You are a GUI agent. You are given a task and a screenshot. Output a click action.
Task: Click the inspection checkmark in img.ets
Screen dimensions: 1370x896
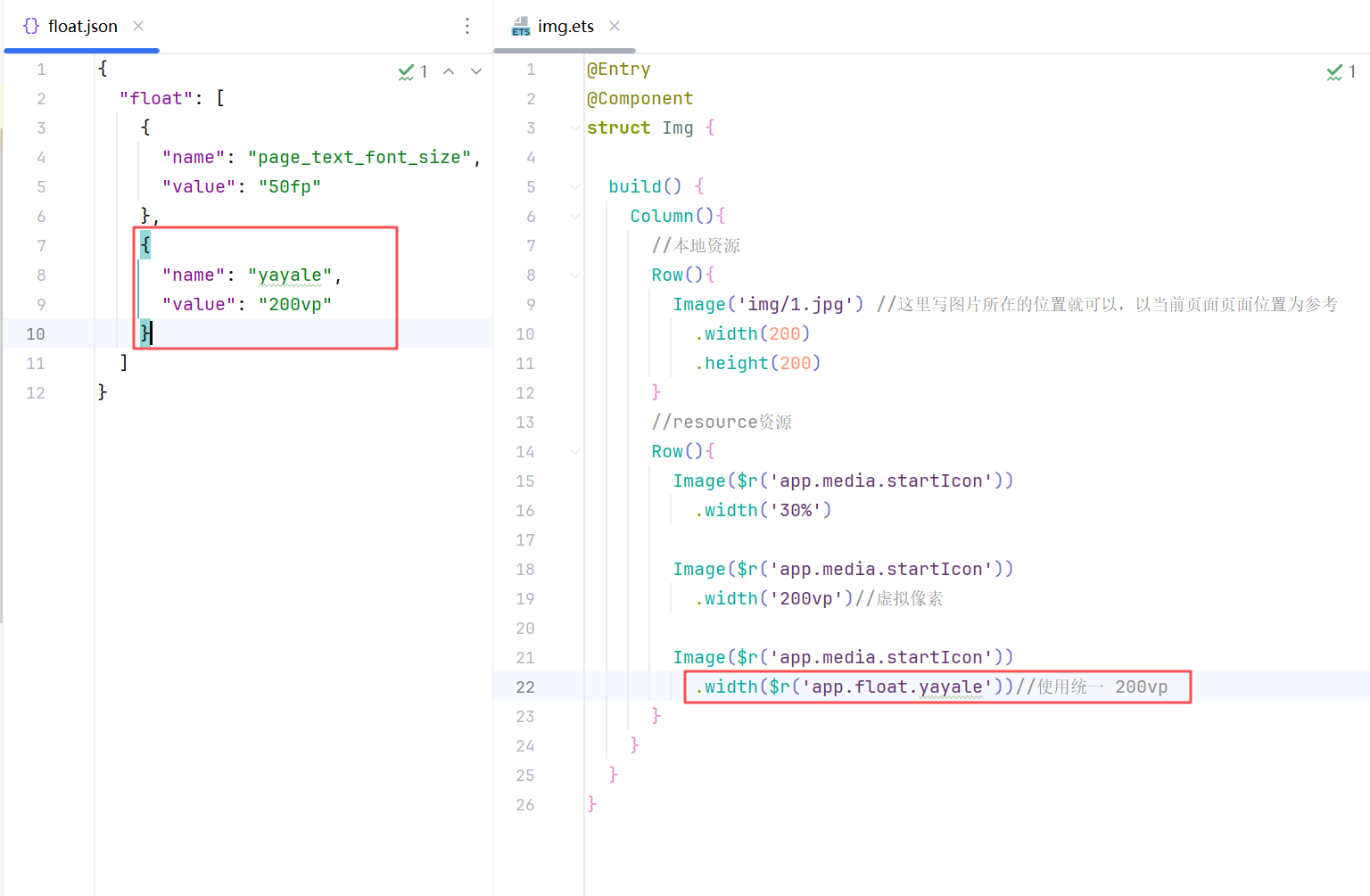click(1334, 71)
